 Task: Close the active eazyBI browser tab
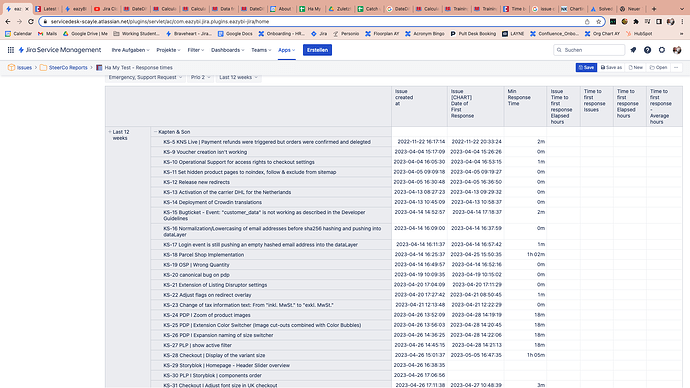(27, 9)
